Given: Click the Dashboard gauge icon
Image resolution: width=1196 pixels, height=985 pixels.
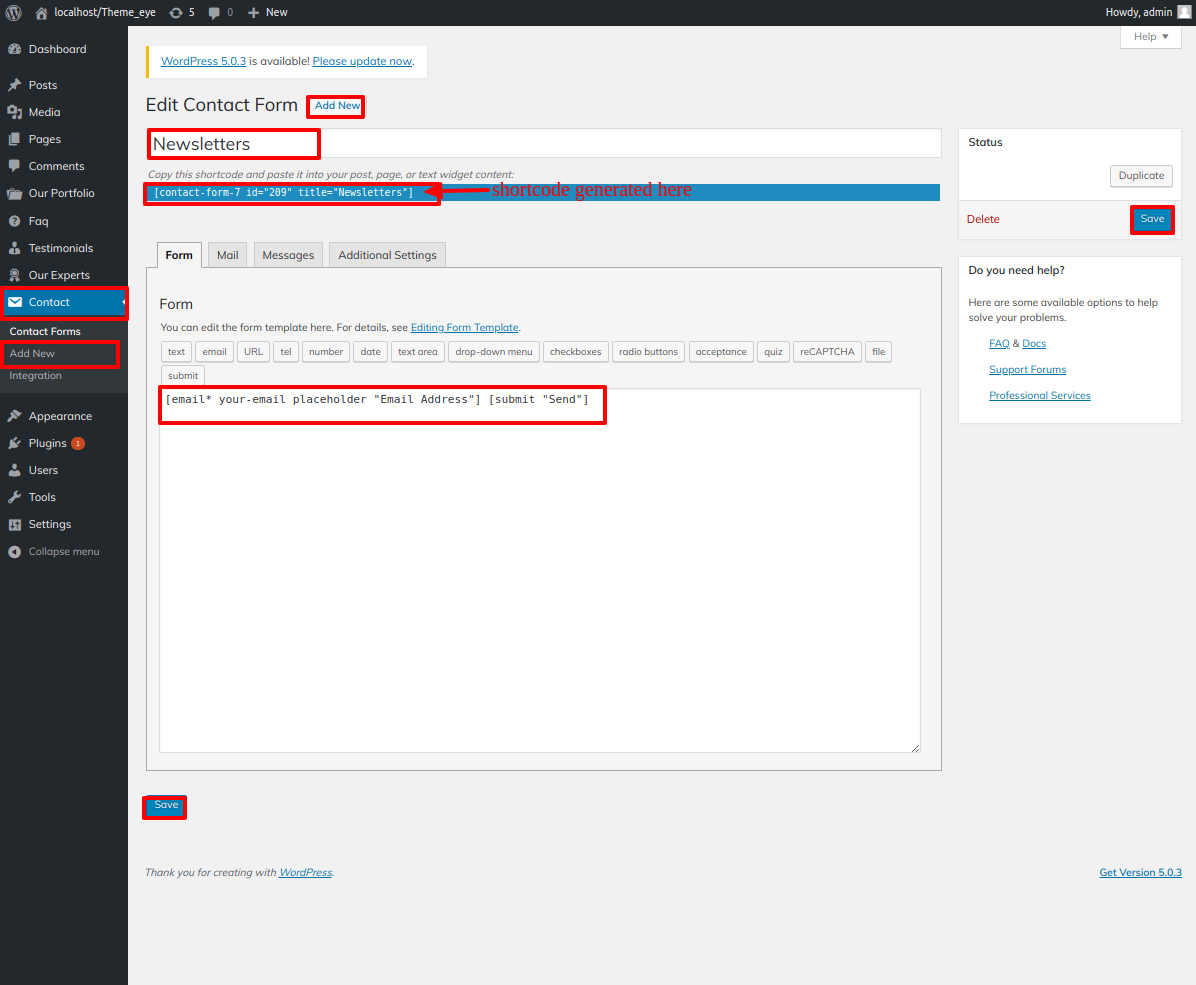Looking at the screenshot, I should [x=14, y=49].
